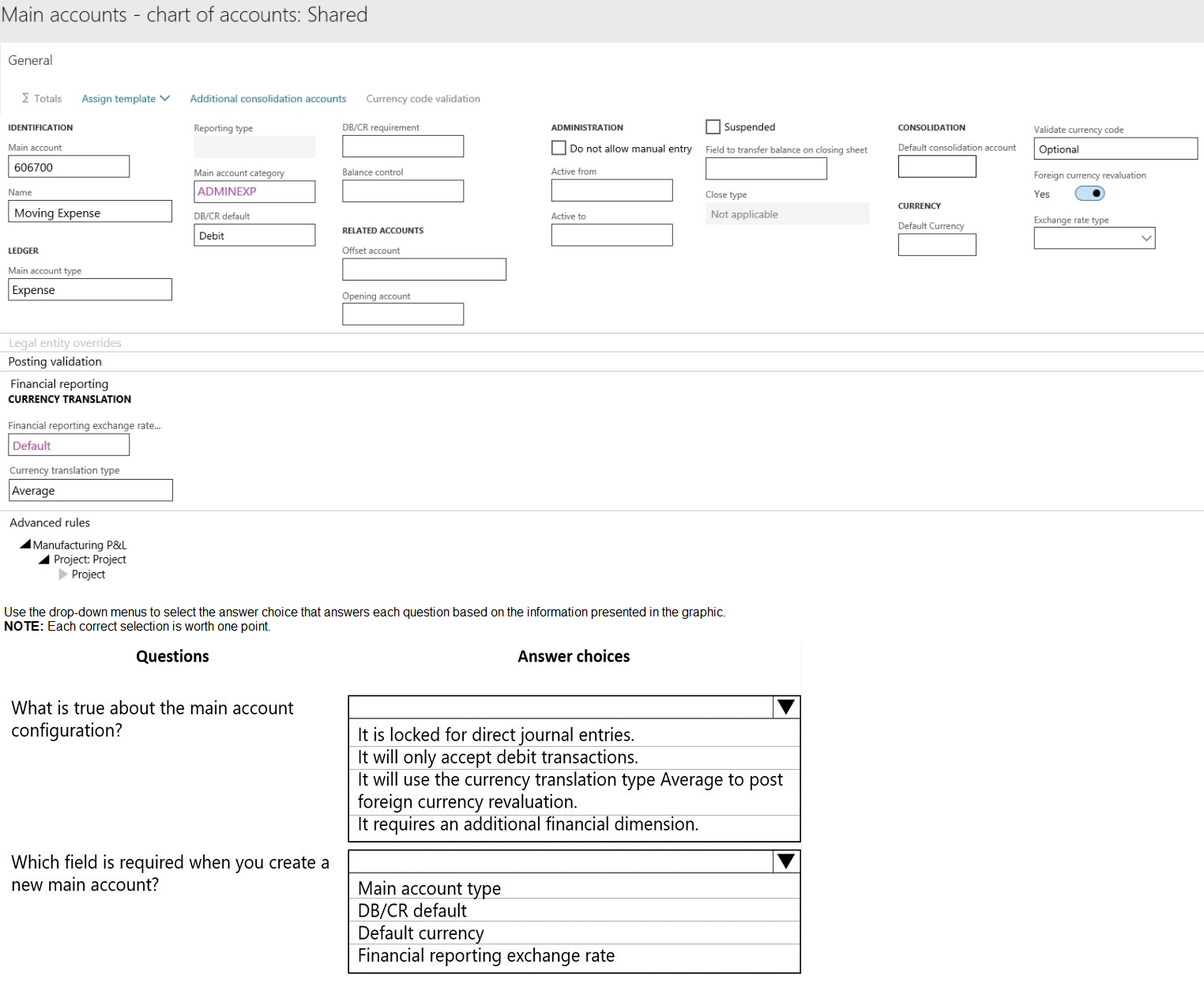Open the first answer dropdown arrow
The image size is (1204, 995).
[x=785, y=707]
